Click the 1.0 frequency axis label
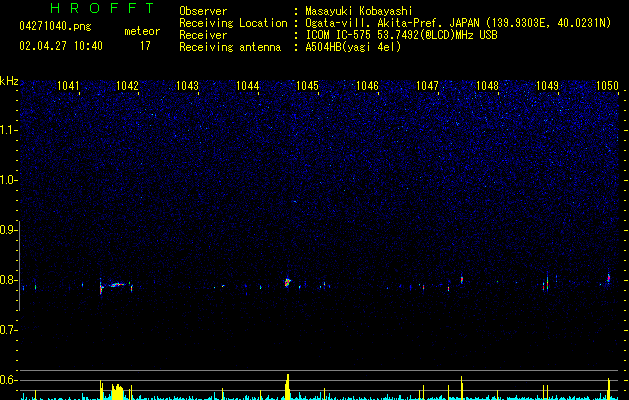Image resolution: width=629 pixels, height=400 pixels. [x=8, y=180]
